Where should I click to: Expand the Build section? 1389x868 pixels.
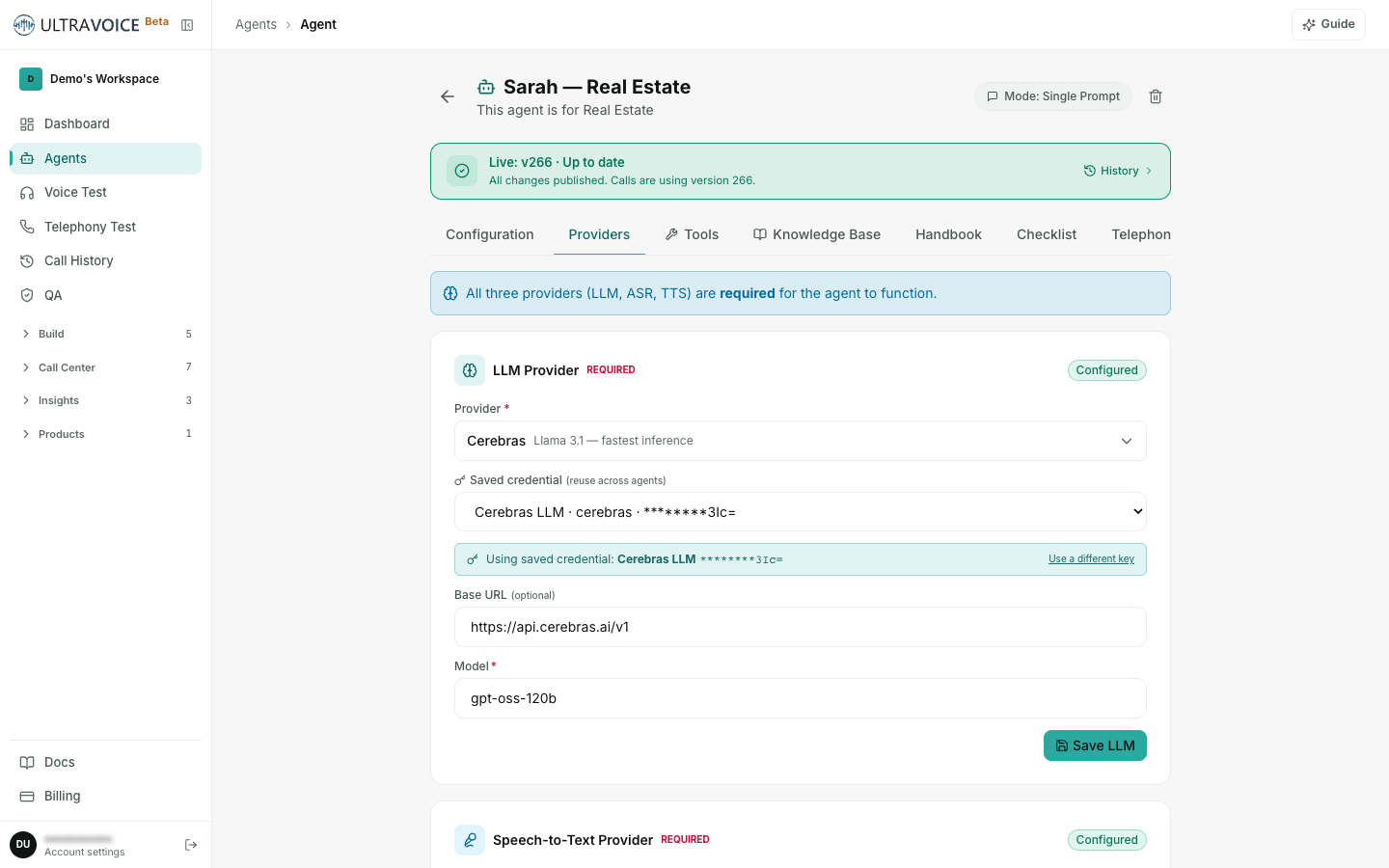click(x=106, y=334)
